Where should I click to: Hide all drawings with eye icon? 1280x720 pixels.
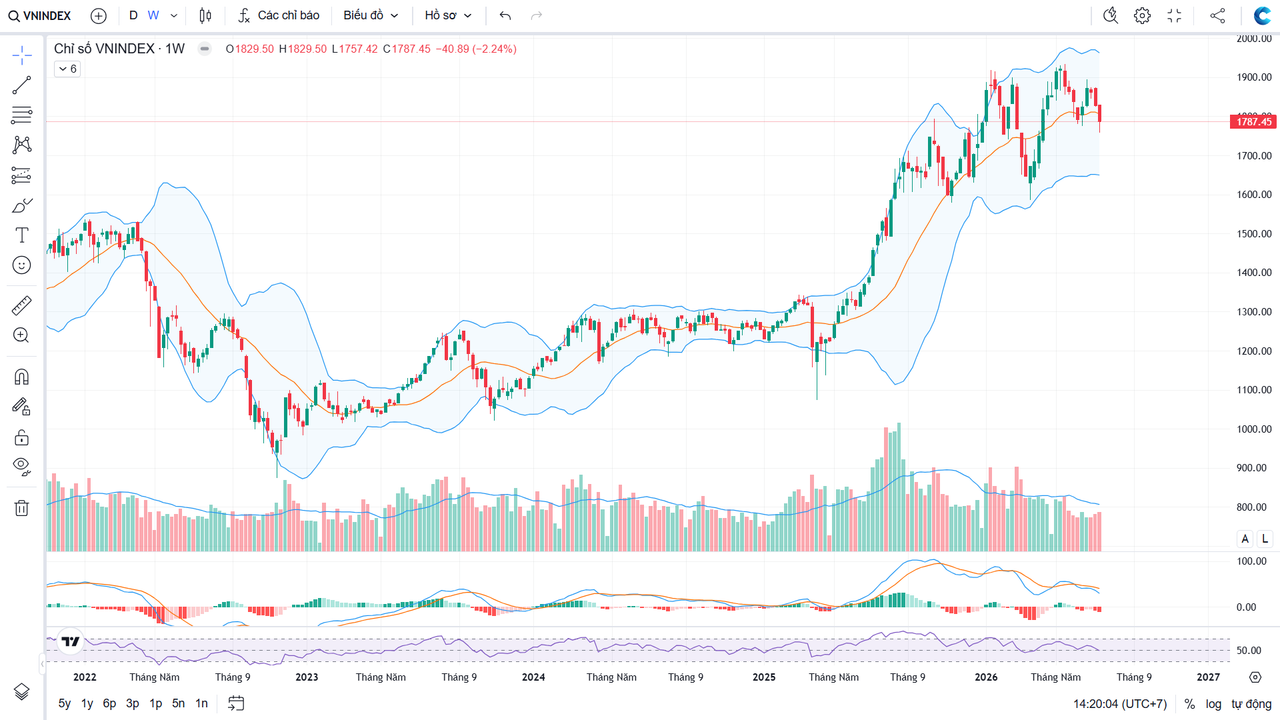(21, 466)
